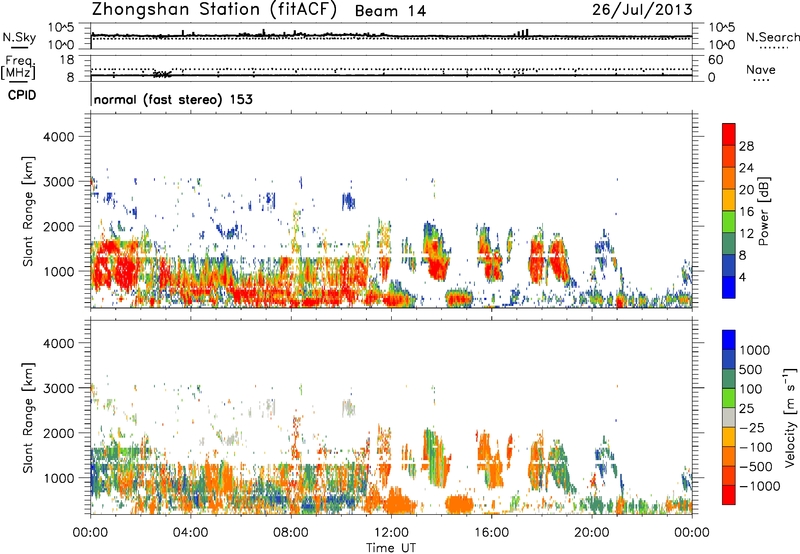The width and height of the screenshot is (800, 554).
Task: Click the '08:00' time axis tick label
Action: (x=291, y=533)
